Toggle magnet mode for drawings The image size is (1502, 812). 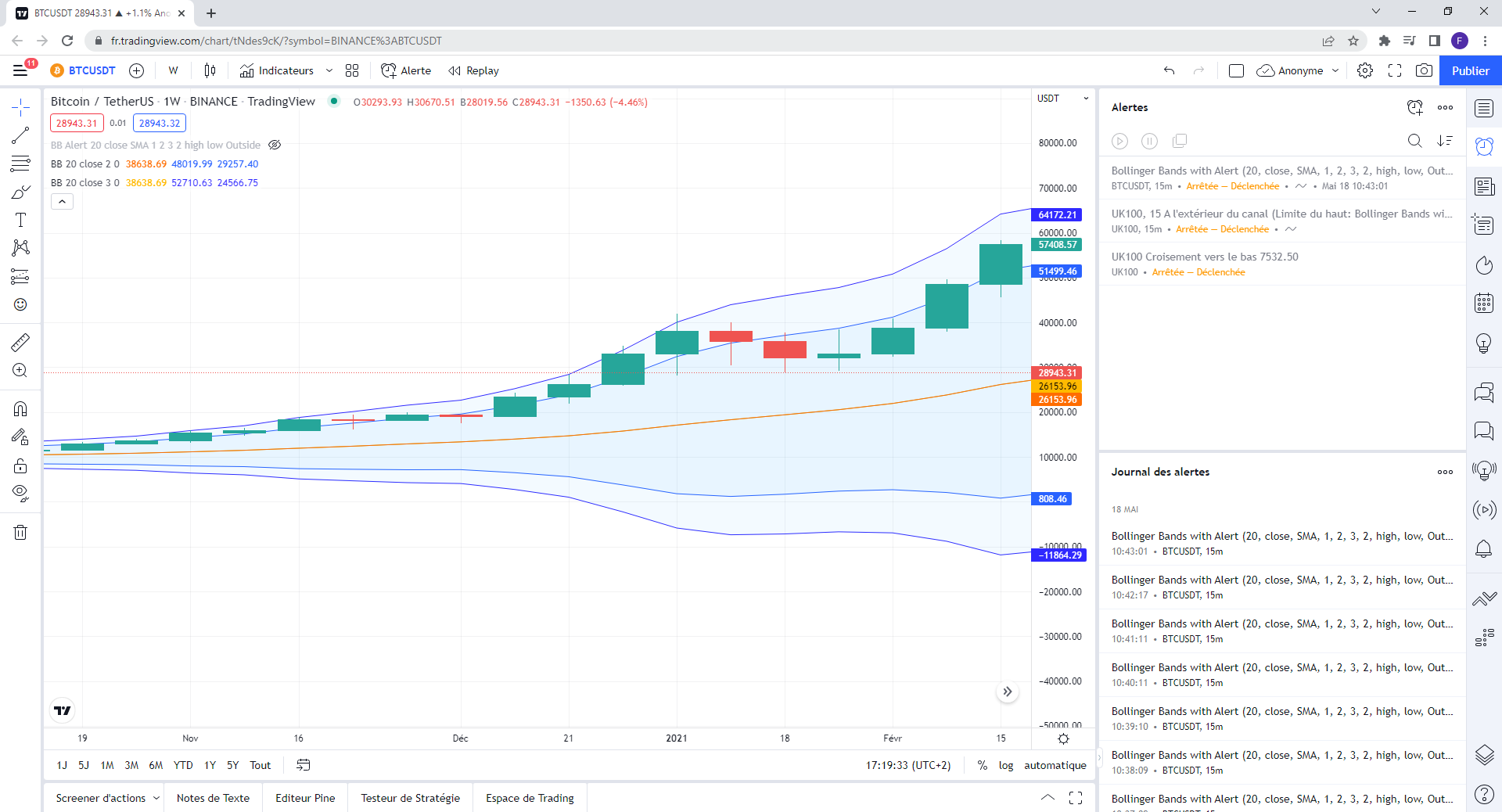pos(20,409)
